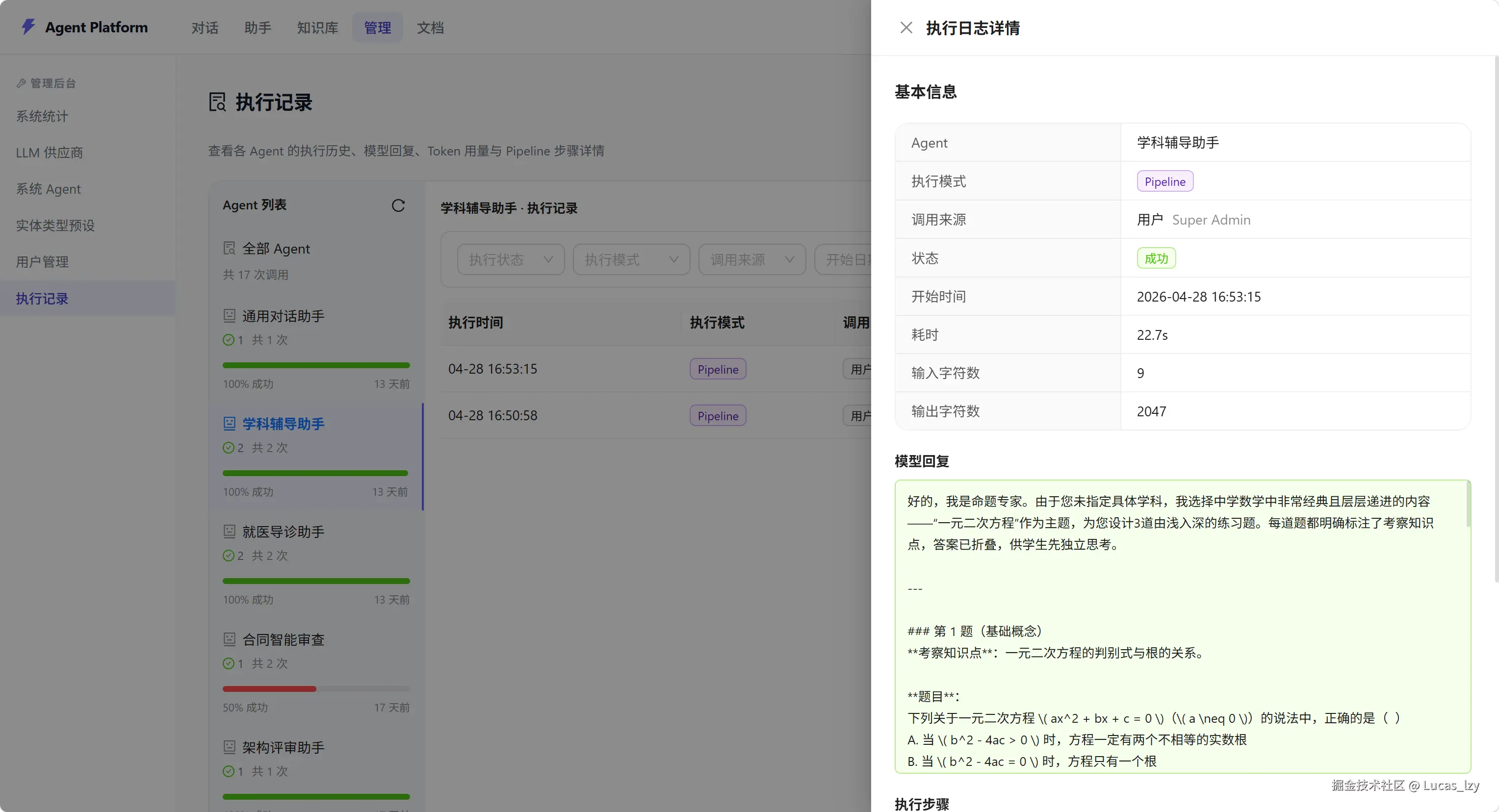Click the 合同智能审查 agent icon

(x=229, y=639)
